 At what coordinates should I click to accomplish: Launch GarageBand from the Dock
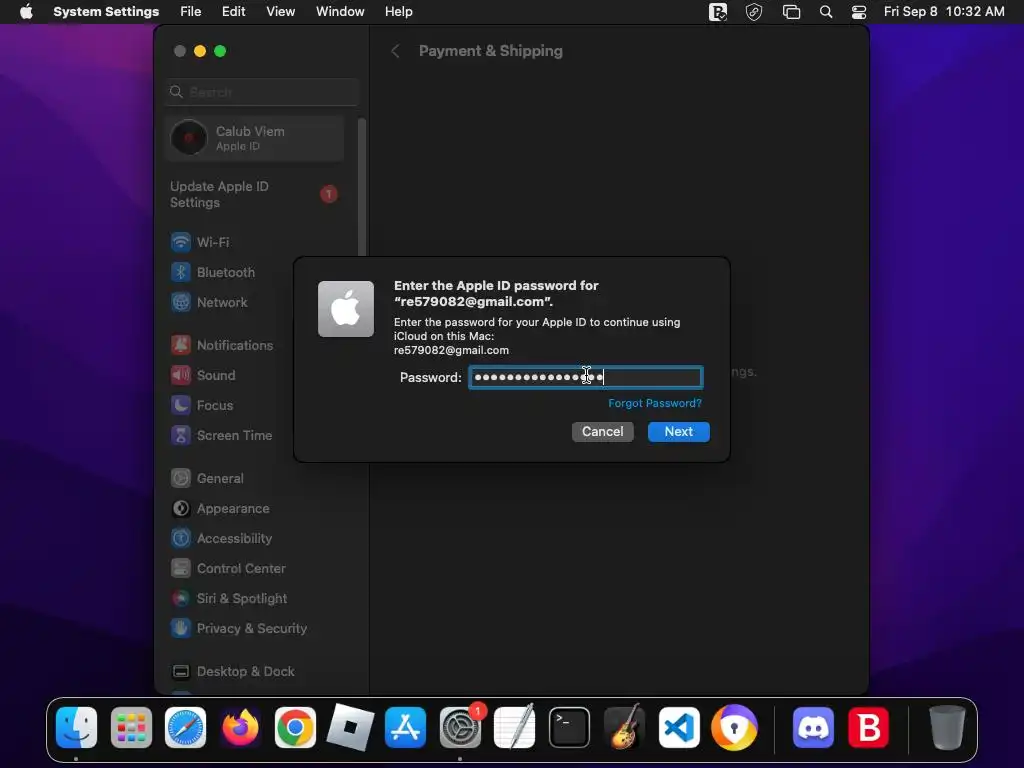tap(624, 728)
